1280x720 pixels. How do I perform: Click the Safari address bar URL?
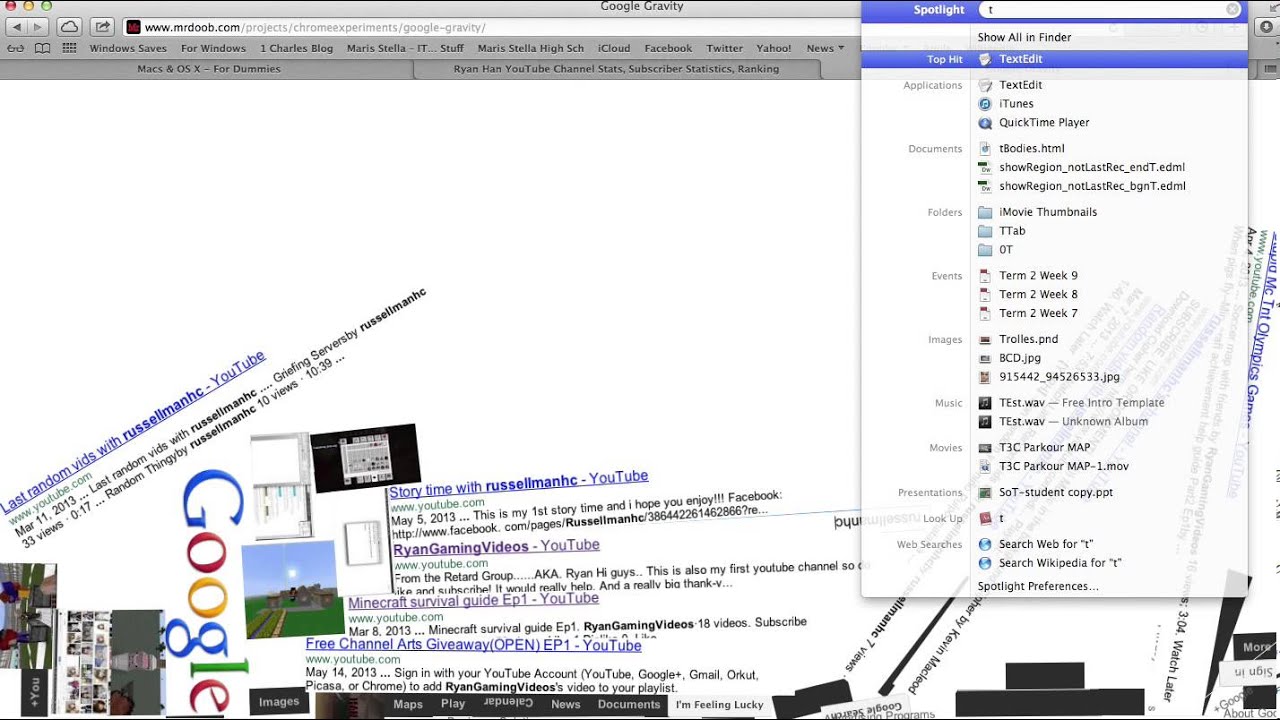coord(315,27)
